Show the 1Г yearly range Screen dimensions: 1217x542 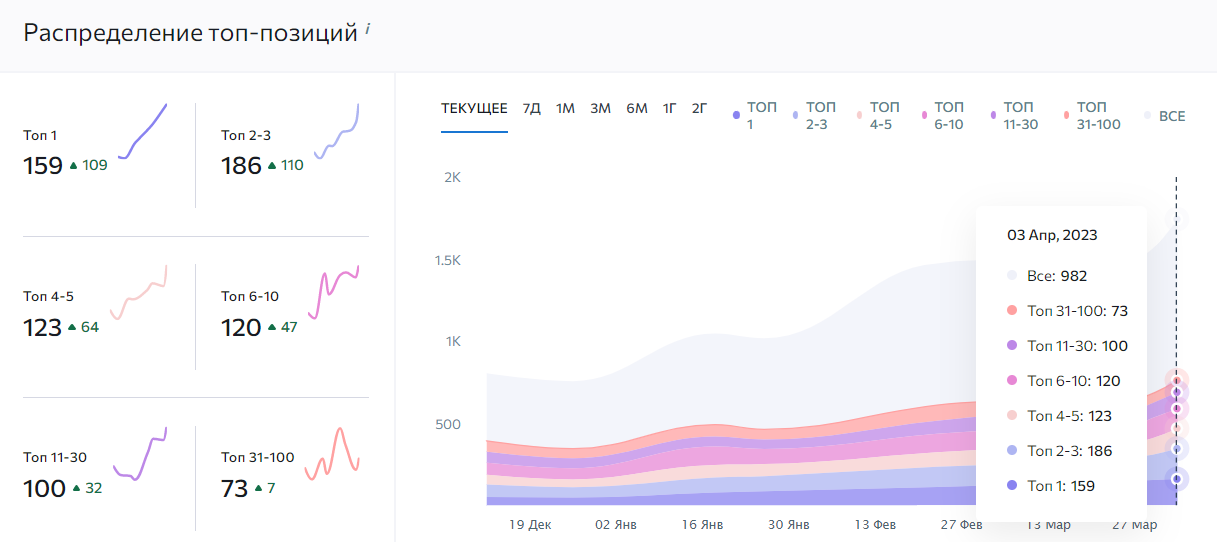[669, 108]
